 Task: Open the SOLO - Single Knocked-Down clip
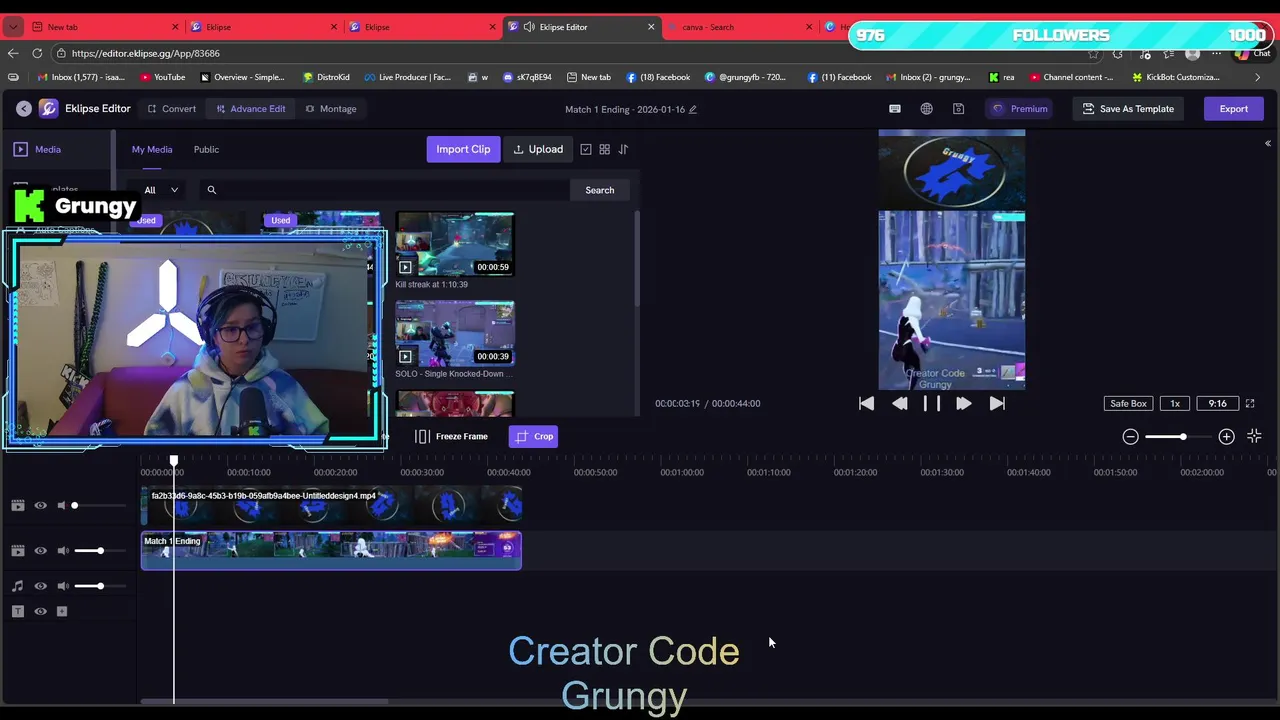(x=455, y=332)
